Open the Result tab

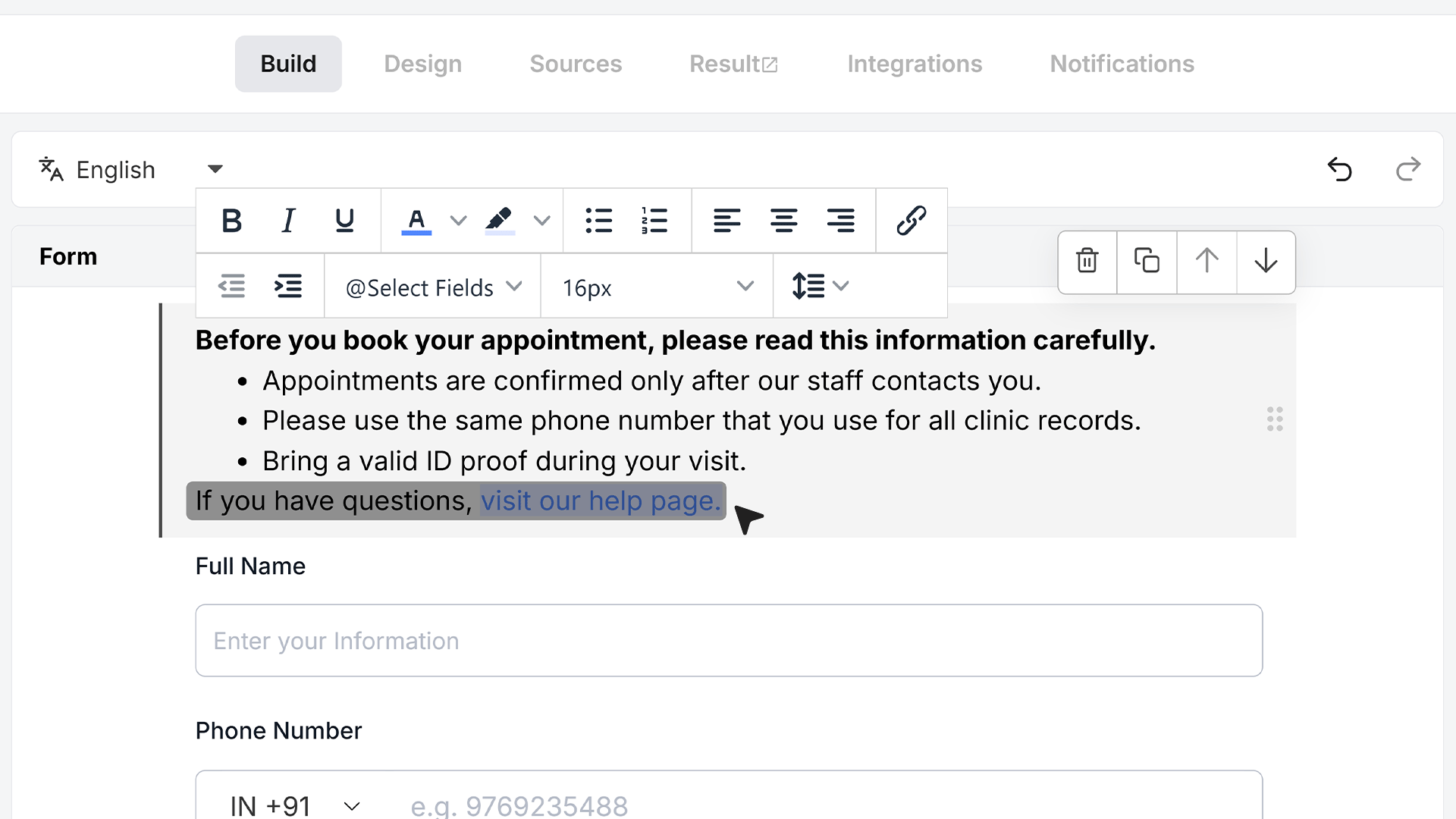coord(733,64)
